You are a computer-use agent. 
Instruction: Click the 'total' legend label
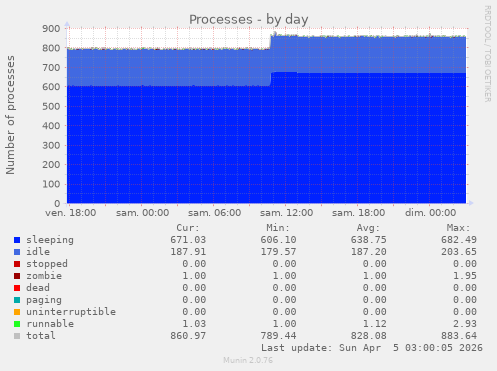click(x=41, y=336)
